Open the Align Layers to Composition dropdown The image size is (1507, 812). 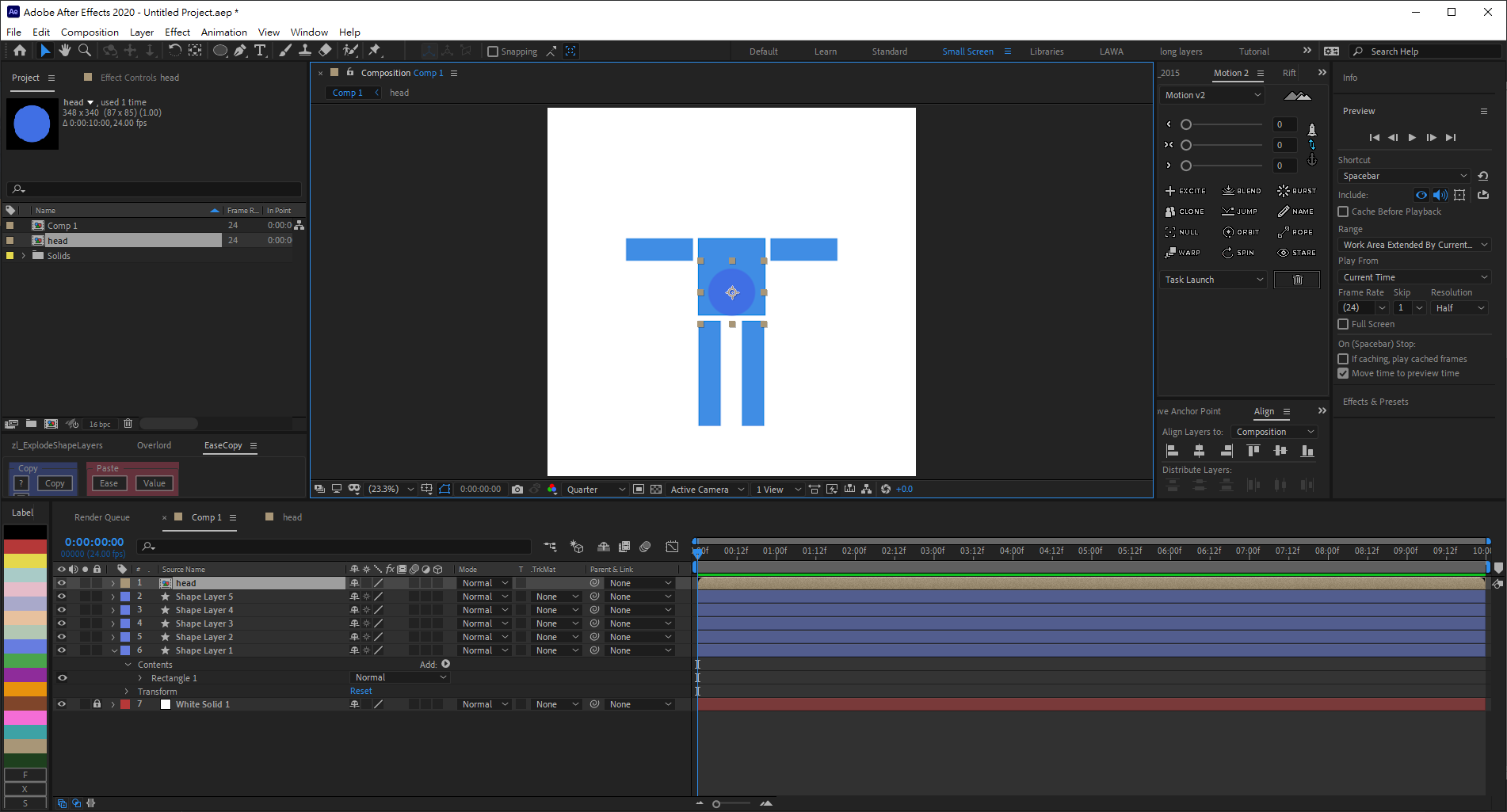[x=1275, y=432]
